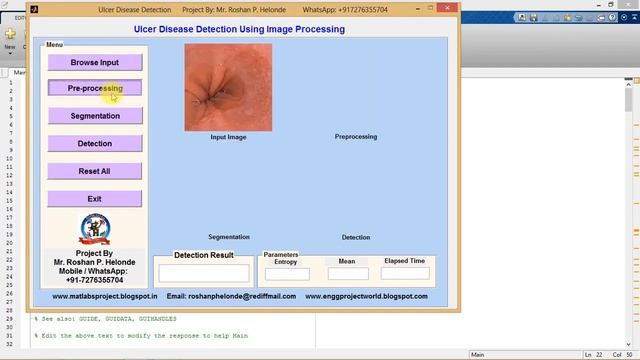
Task: Click the www.enggprojectworld.blogspot.com text
Action: pyautogui.click(x=366, y=296)
